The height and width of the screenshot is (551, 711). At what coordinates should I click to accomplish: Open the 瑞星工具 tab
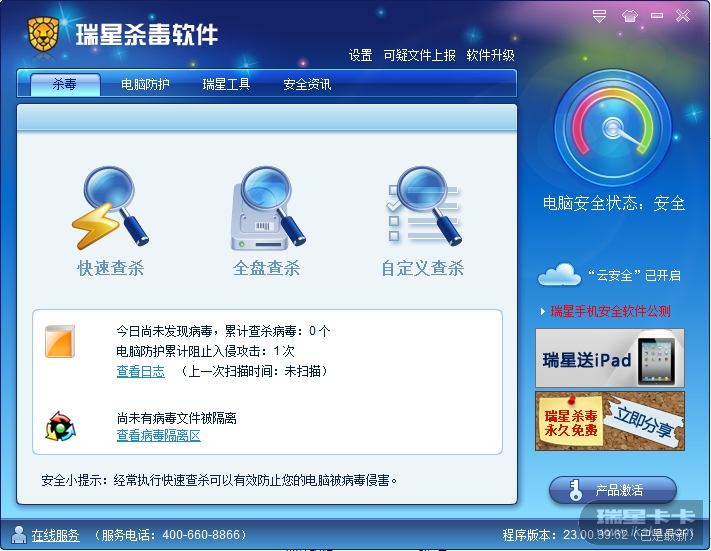point(226,84)
